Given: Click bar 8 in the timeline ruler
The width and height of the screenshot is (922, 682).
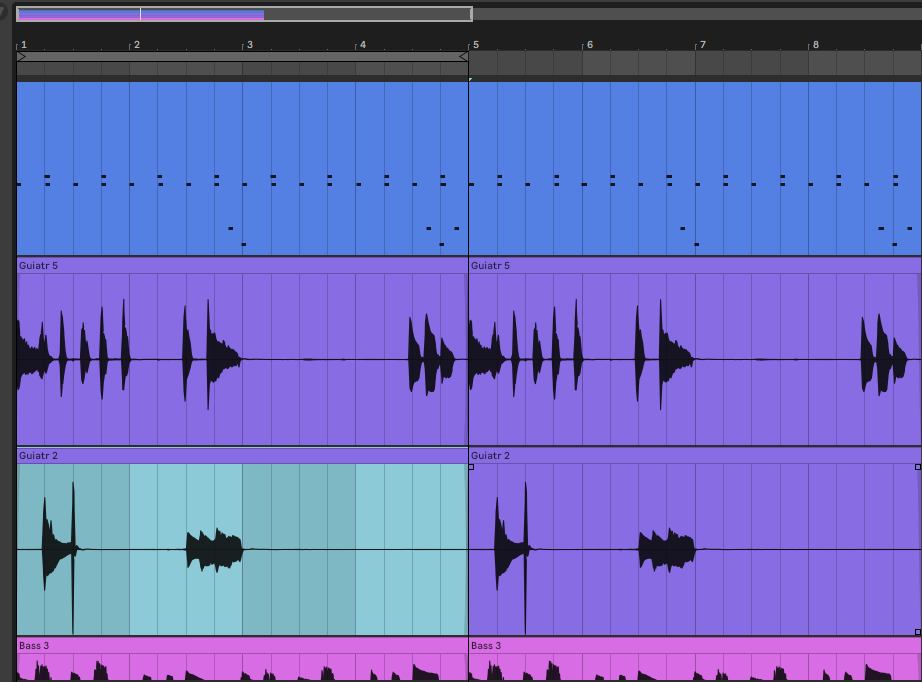Looking at the screenshot, I should pyautogui.click(x=815, y=45).
